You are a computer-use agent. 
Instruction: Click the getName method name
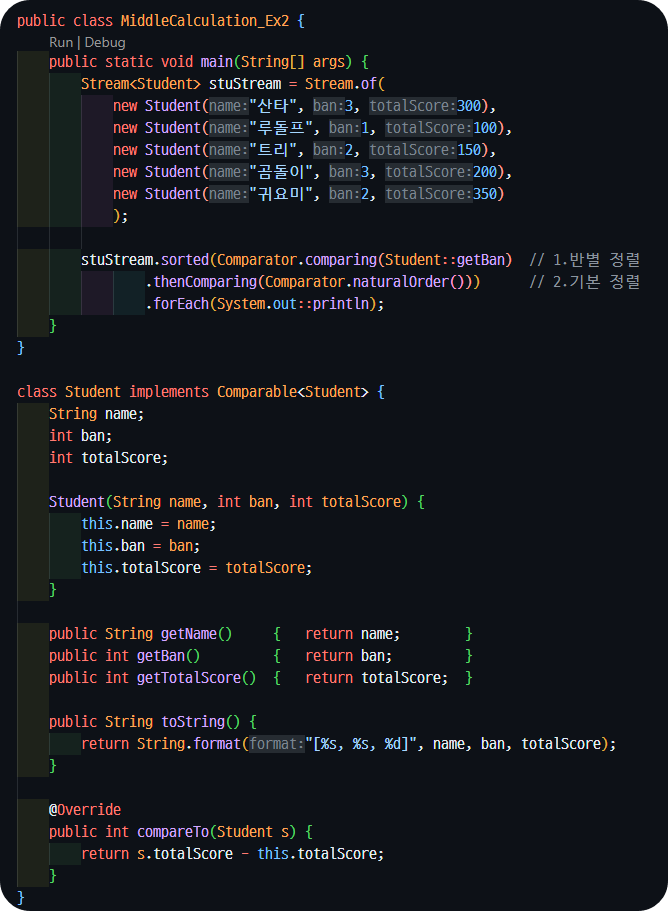pyautogui.click(x=189, y=634)
